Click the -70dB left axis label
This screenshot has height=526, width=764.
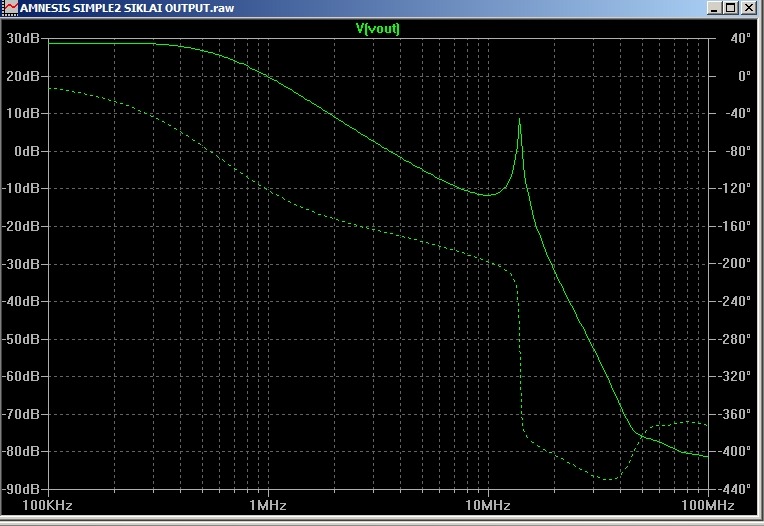(x=20, y=413)
